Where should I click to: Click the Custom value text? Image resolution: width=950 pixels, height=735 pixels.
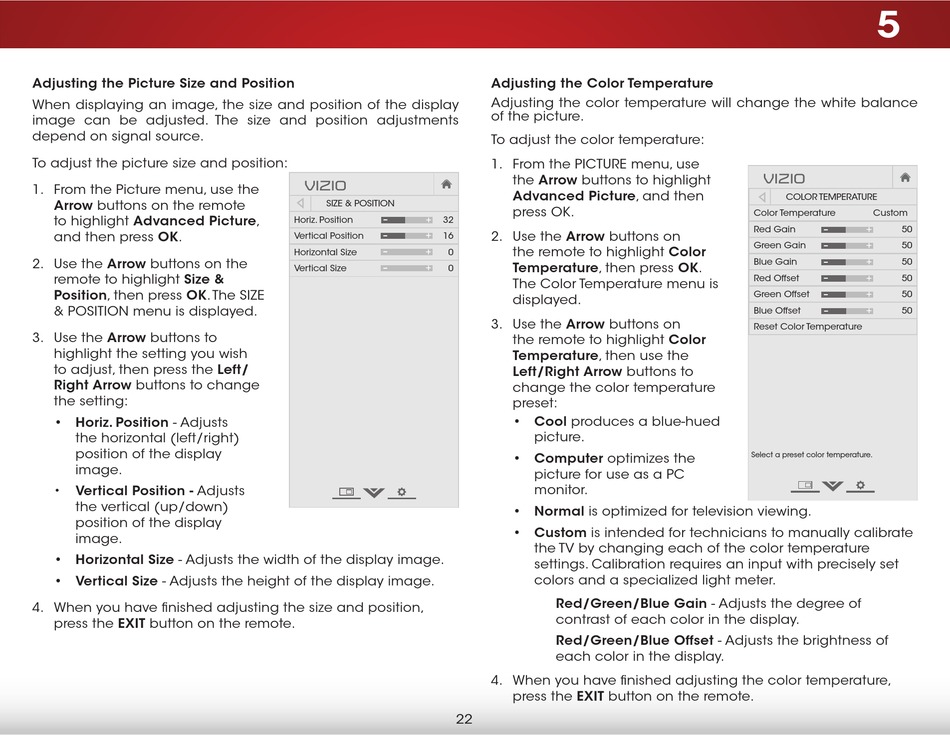(x=889, y=213)
